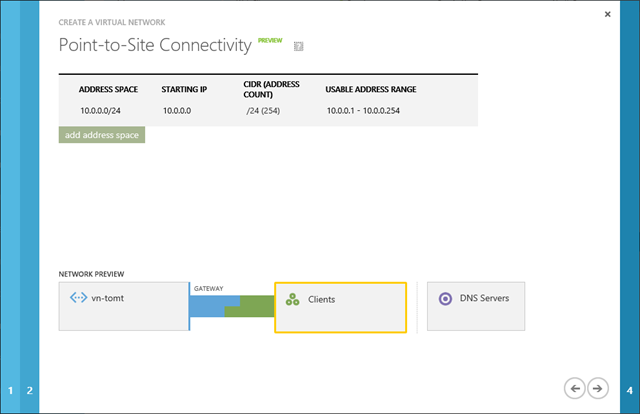The height and width of the screenshot is (414, 640).
Task: Open the CIDR /24 (254) dropdown
Action: [263, 111]
